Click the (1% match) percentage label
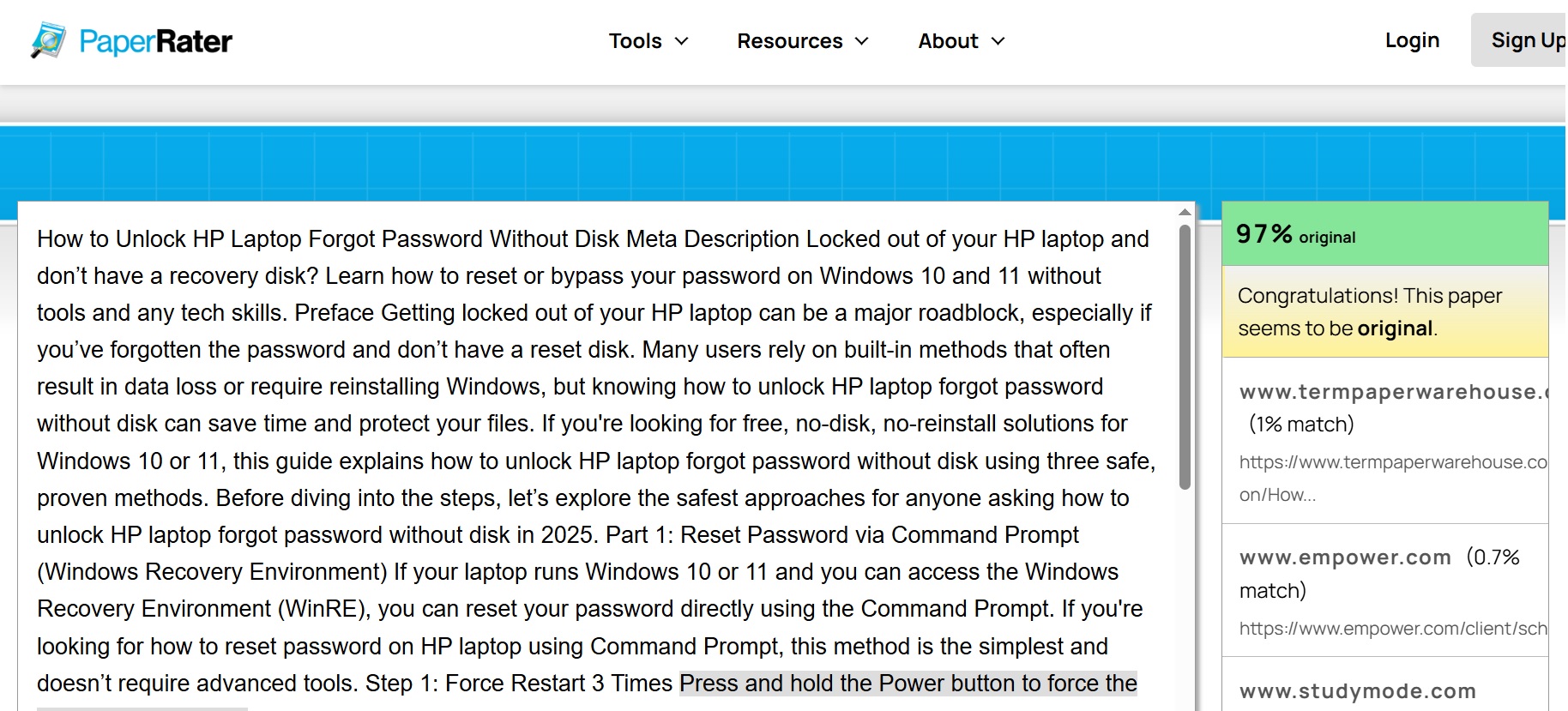 pos(1300,424)
